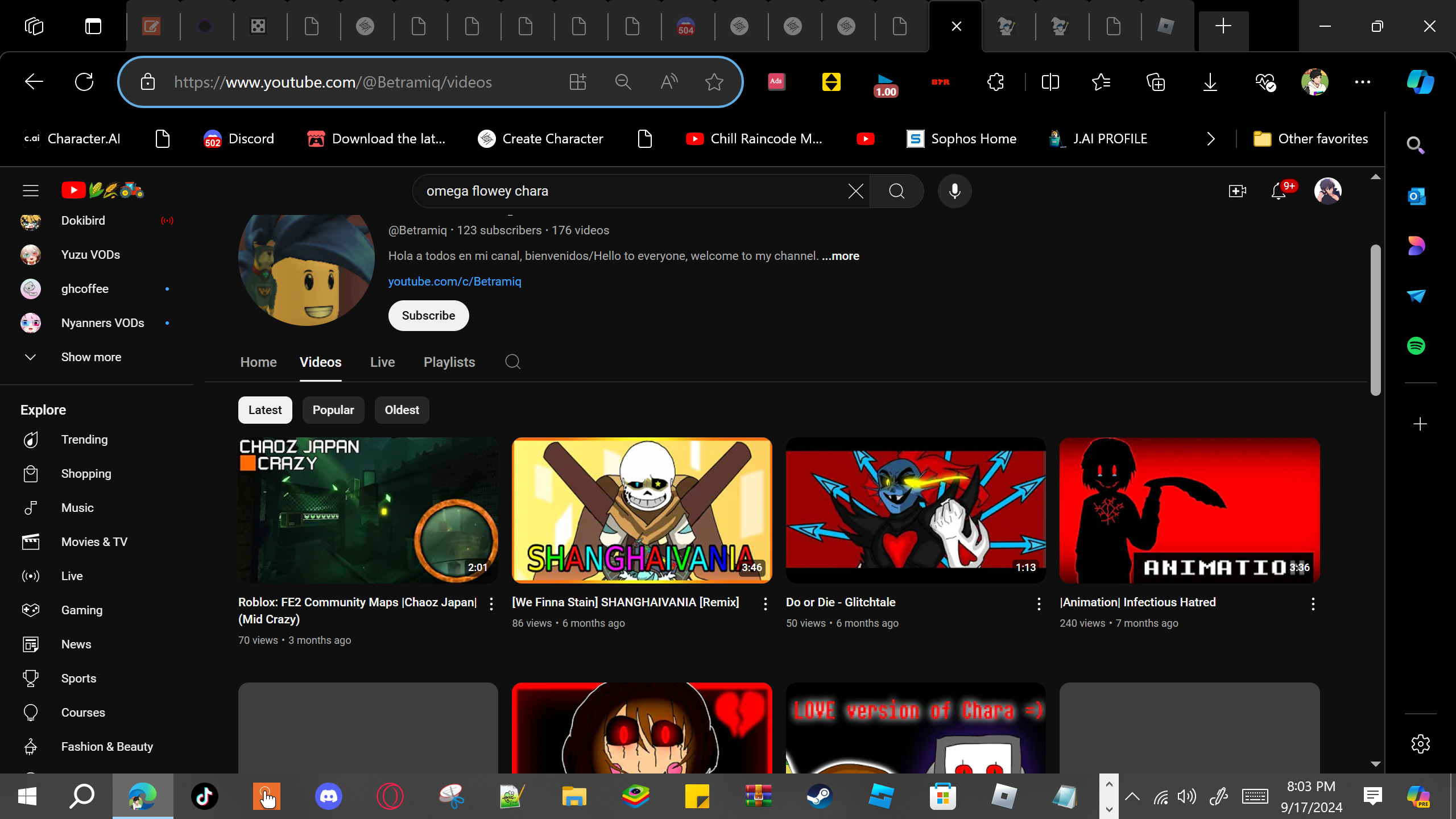The image size is (1456, 819).
Task: Switch to the Playlists tab
Action: coord(449,362)
